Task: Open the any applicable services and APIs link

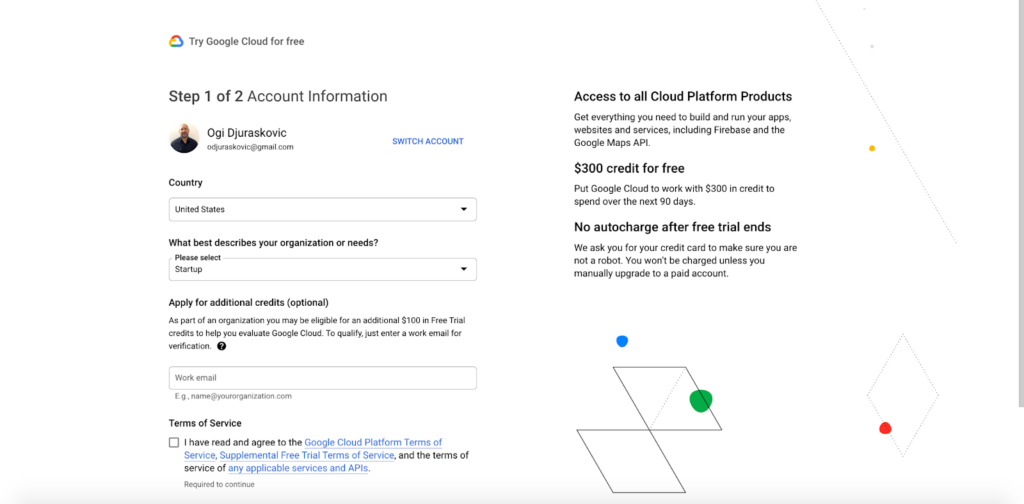Action: tap(298, 468)
